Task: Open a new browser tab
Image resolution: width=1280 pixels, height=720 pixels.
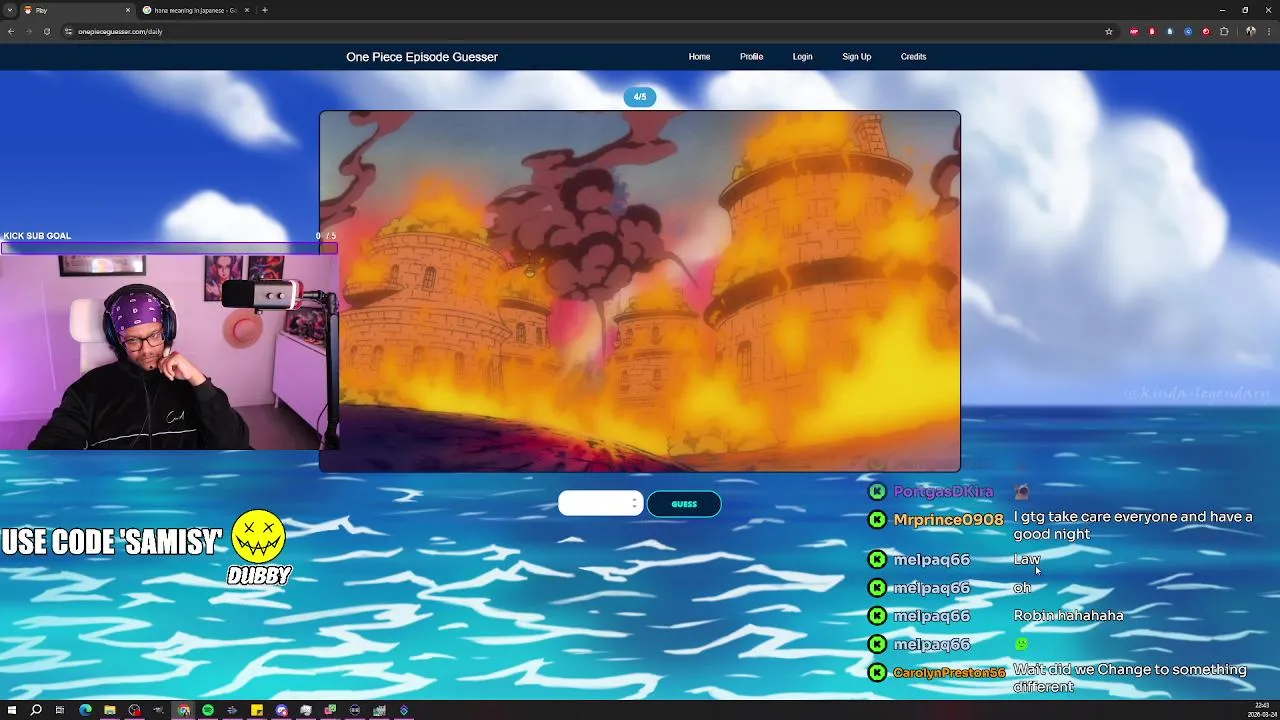Action: click(264, 10)
